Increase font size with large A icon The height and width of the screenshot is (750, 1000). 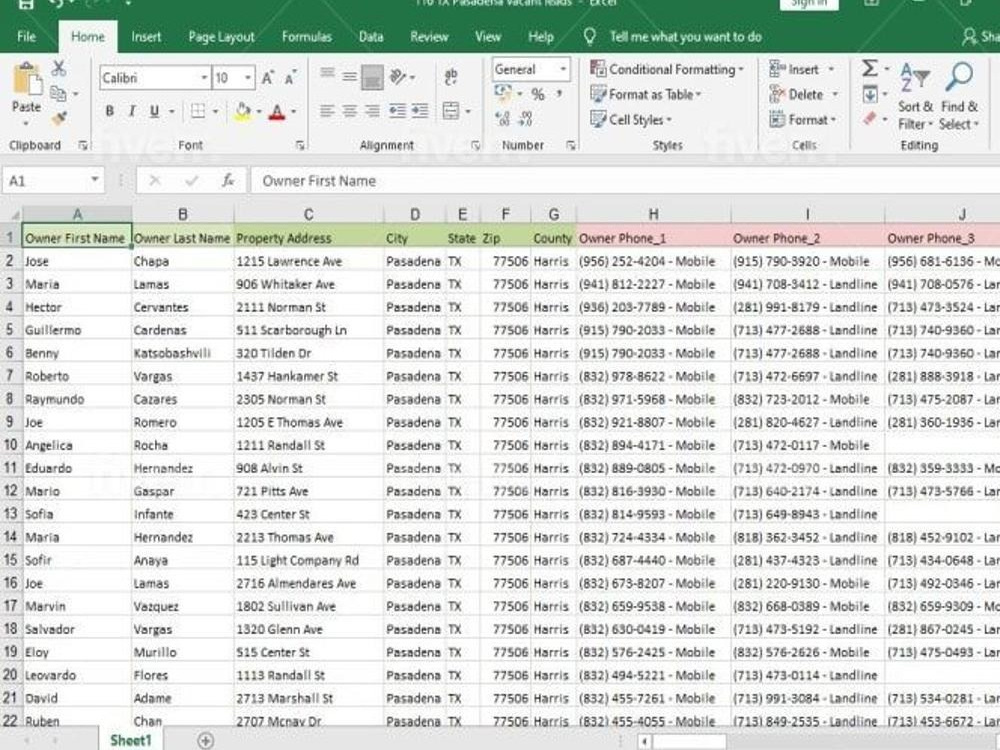pyautogui.click(x=268, y=78)
